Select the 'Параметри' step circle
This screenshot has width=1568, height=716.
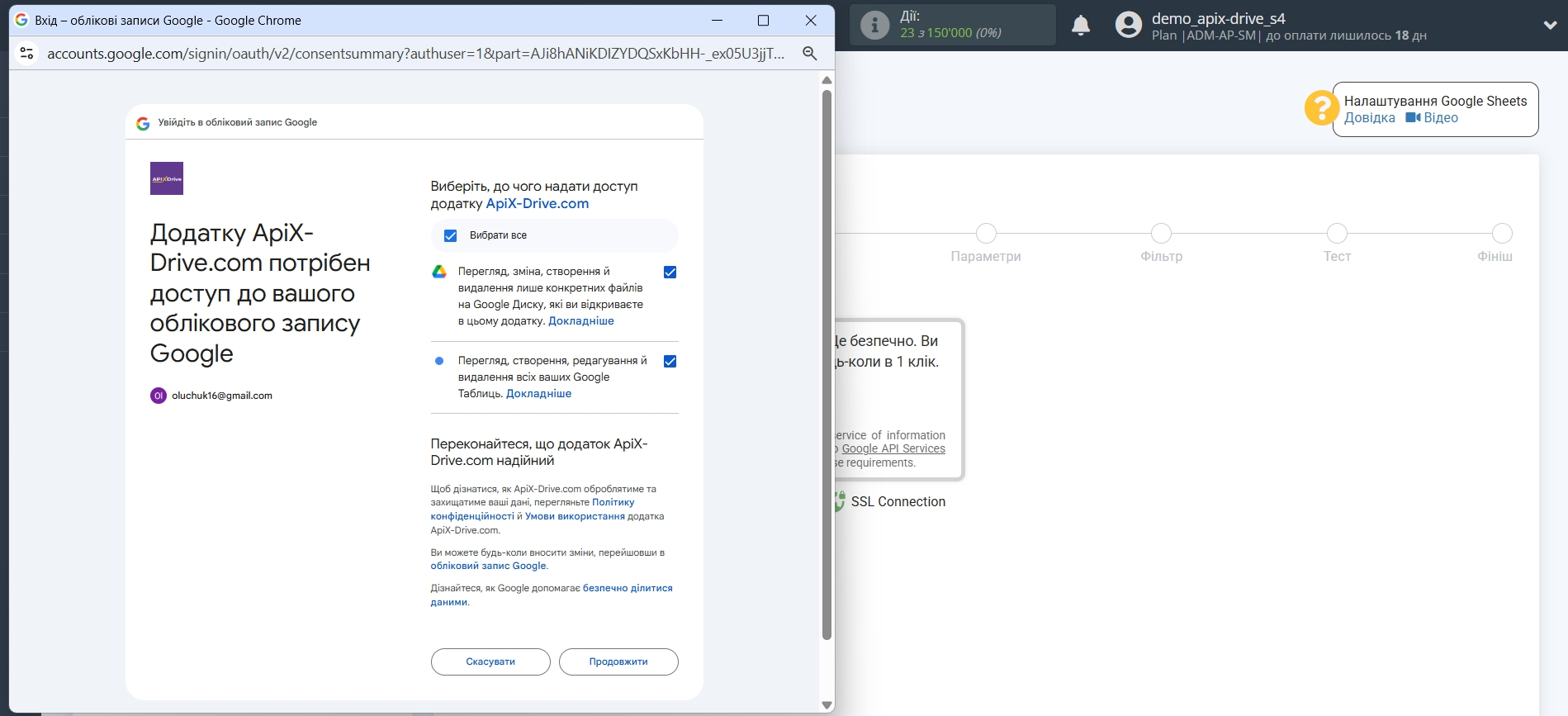(x=986, y=234)
